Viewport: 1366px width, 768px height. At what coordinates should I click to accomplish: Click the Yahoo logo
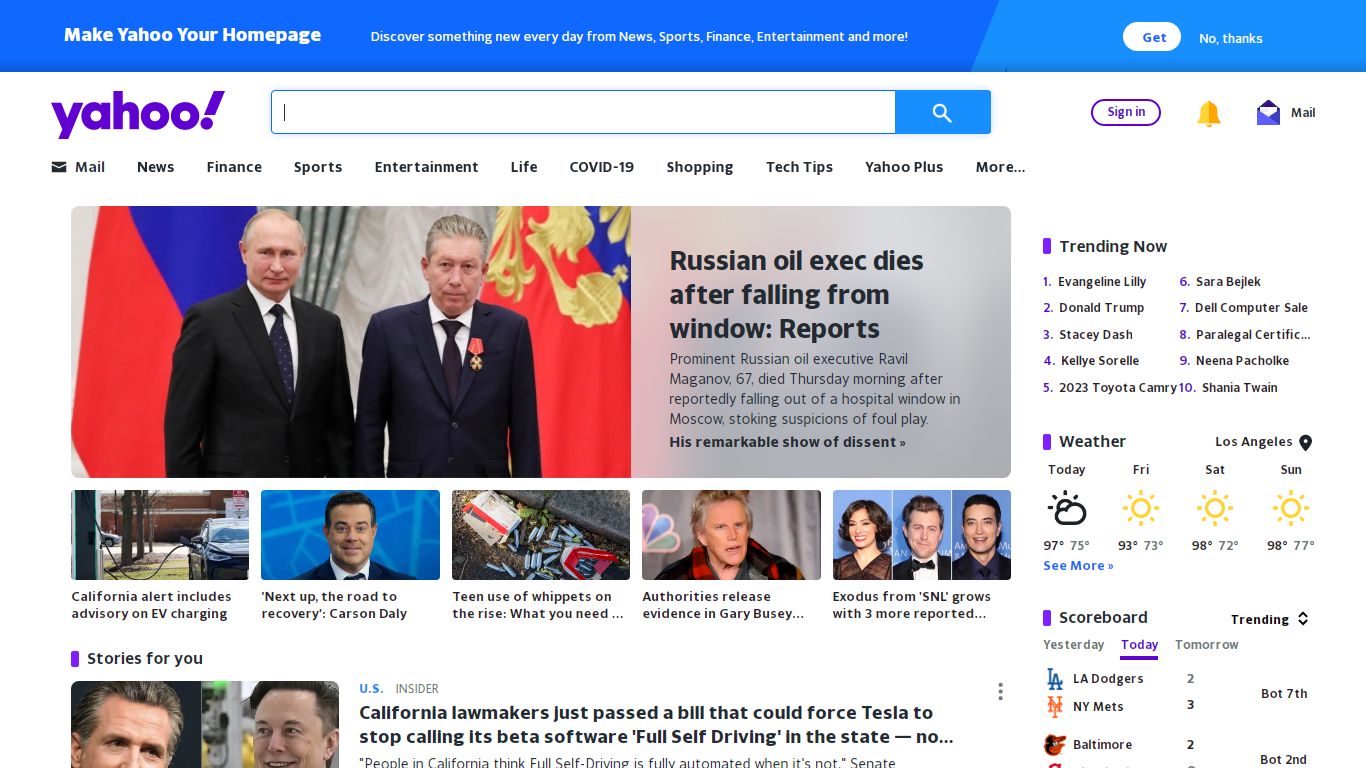click(x=138, y=113)
